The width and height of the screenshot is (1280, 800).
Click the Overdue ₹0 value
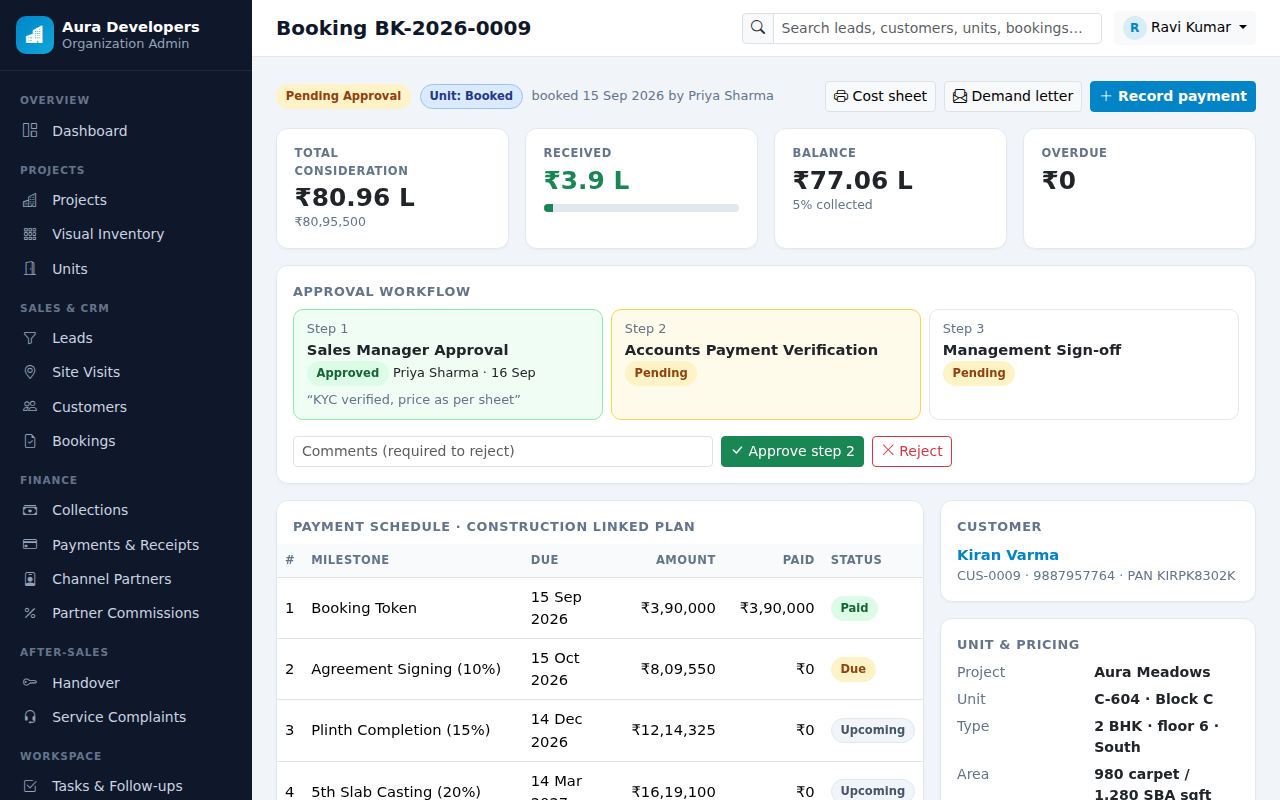1059,180
